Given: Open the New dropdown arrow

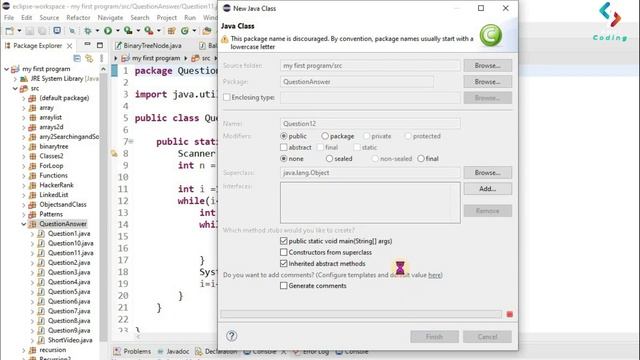Looking at the screenshot, I should (x=19, y=31).
